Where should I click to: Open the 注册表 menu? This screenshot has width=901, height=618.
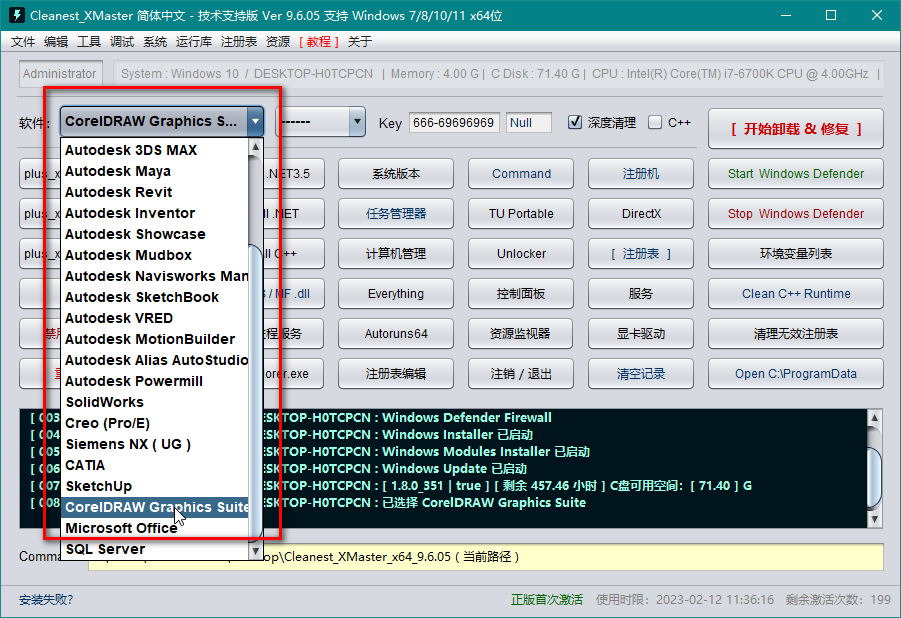click(238, 42)
